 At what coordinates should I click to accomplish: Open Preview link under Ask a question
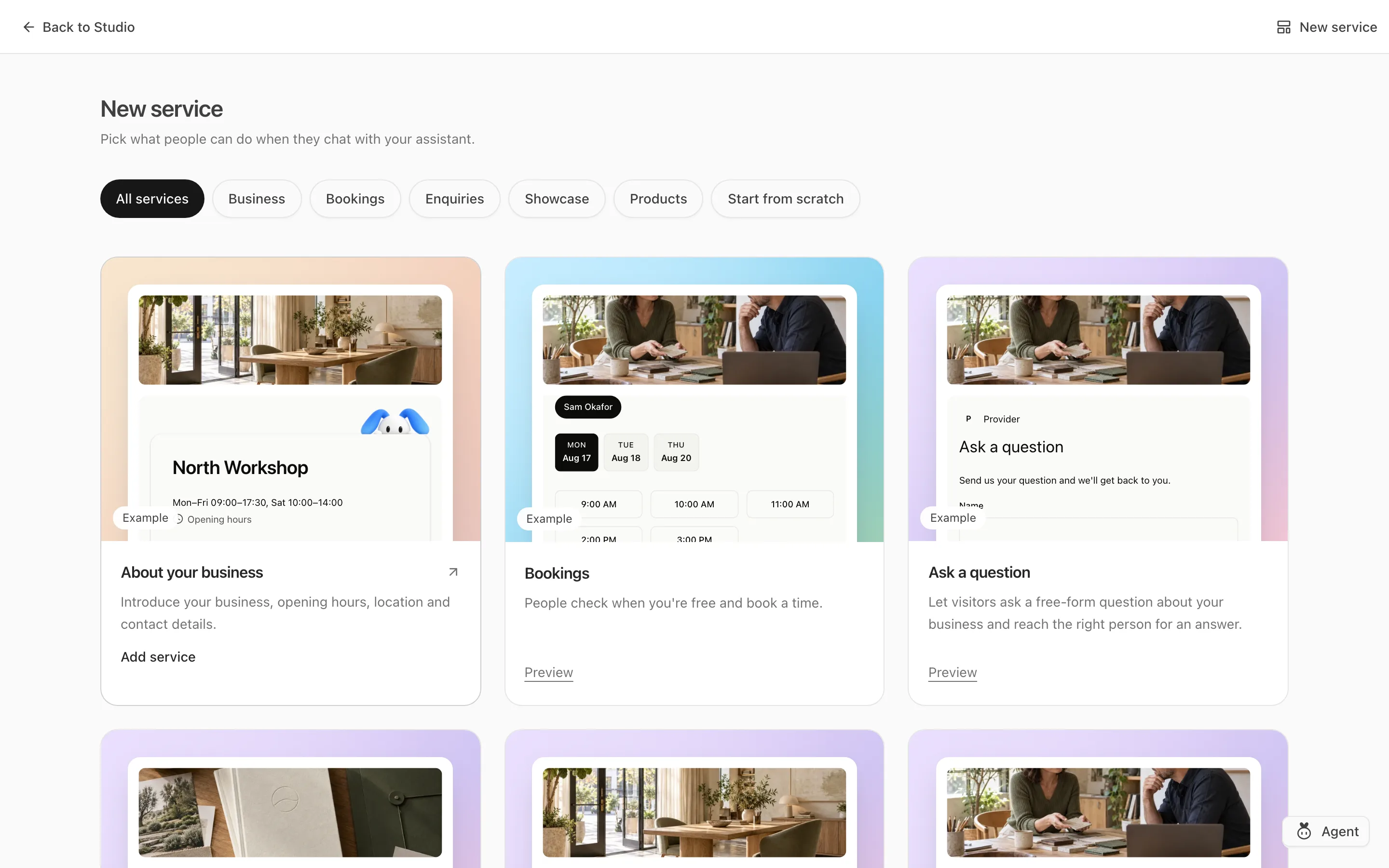(x=952, y=672)
